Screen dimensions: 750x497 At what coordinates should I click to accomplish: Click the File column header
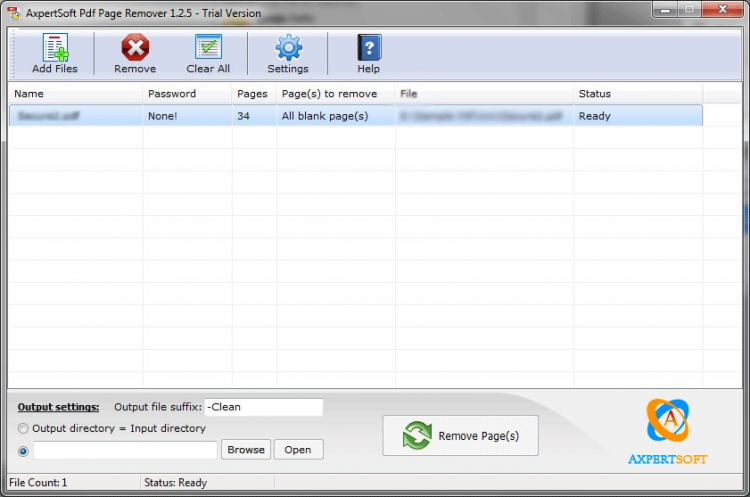tap(484, 94)
